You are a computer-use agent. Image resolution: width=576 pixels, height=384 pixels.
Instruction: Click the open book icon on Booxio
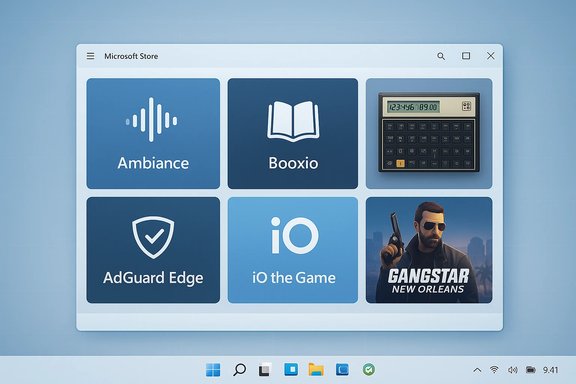click(x=293, y=121)
